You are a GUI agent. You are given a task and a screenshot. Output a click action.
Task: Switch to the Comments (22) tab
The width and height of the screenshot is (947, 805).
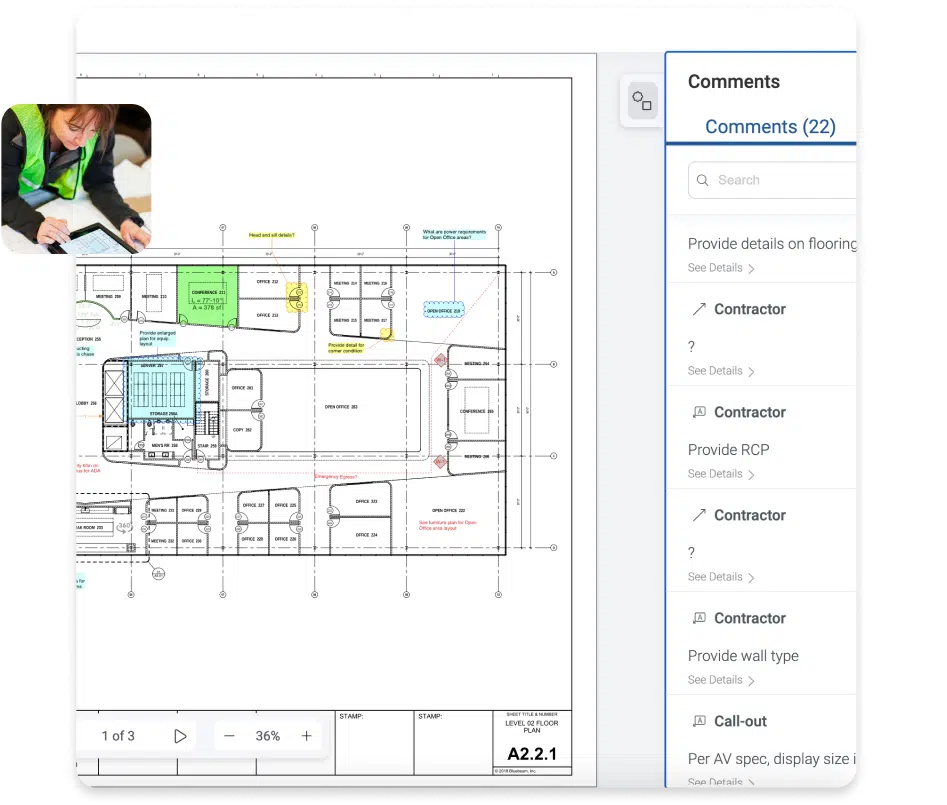(769, 127)
